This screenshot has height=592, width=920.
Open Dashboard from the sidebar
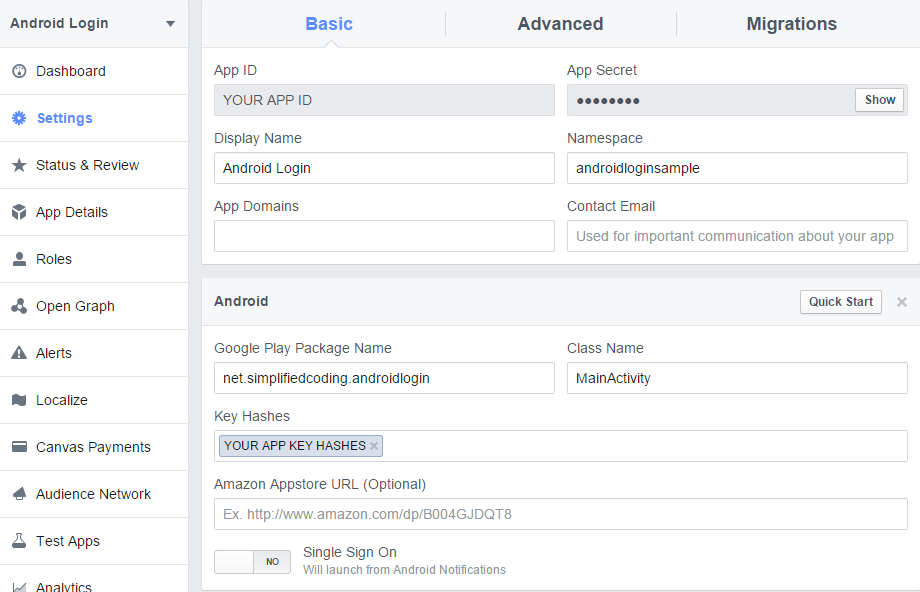tap(94, 71)
